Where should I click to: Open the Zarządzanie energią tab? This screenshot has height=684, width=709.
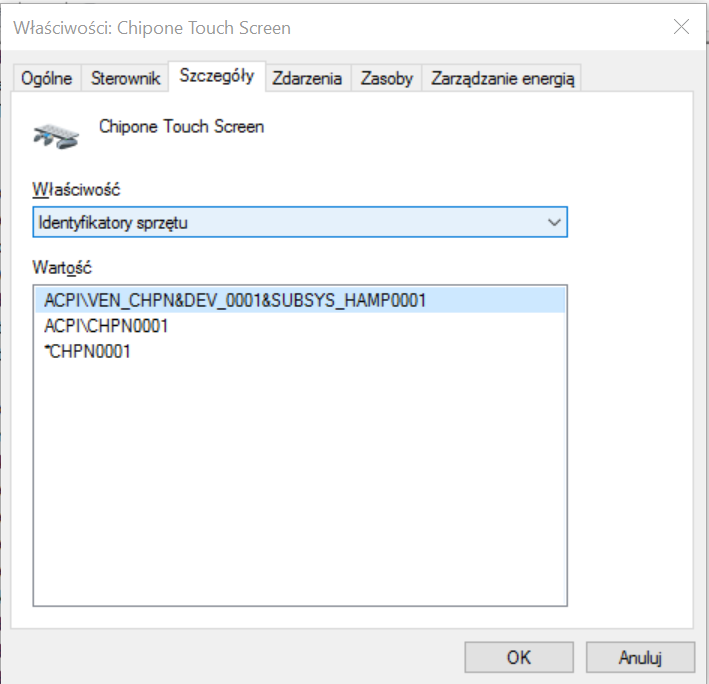tap(502, 78)
